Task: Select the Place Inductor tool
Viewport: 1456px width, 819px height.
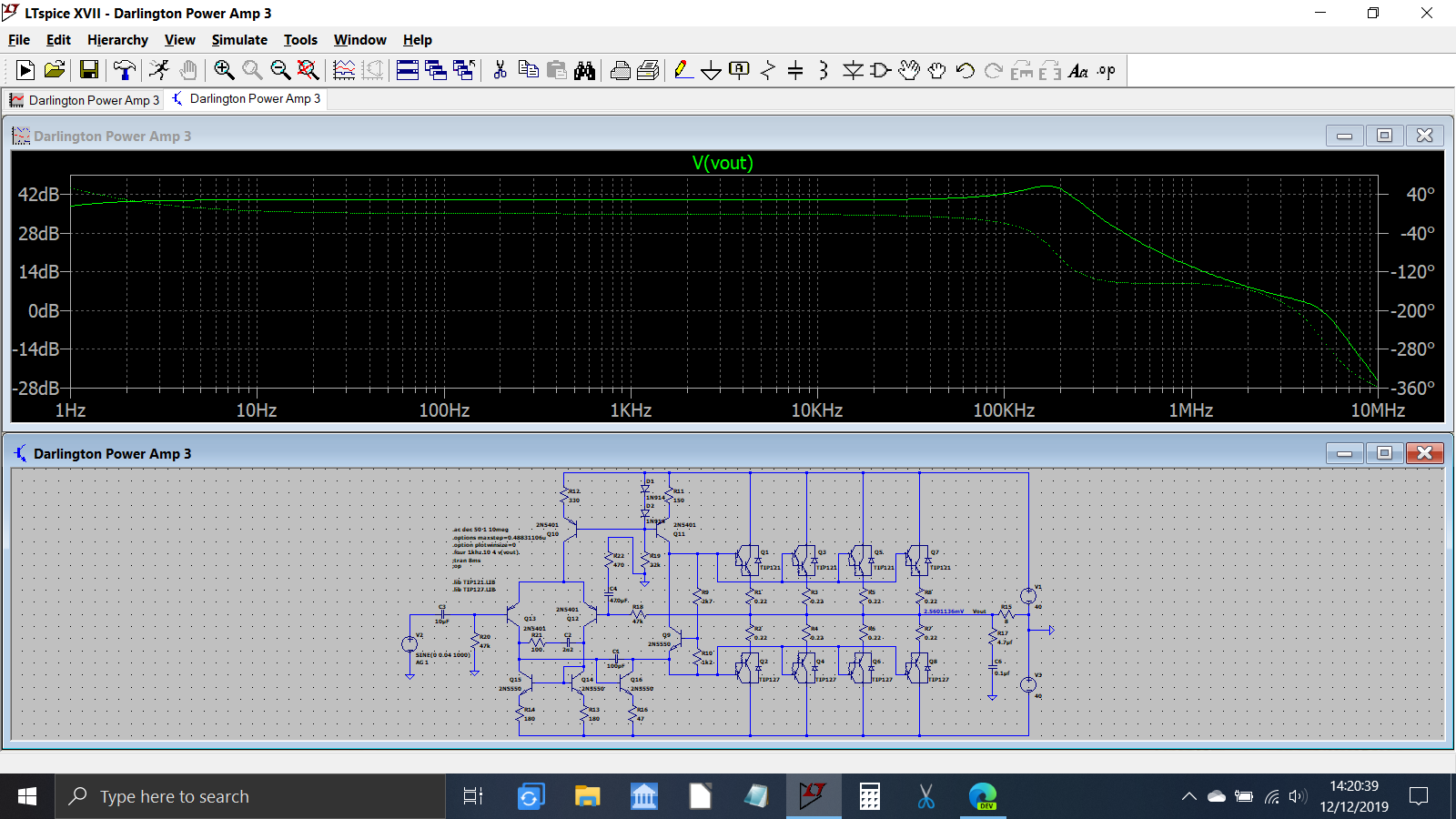Action: (824, 70)
